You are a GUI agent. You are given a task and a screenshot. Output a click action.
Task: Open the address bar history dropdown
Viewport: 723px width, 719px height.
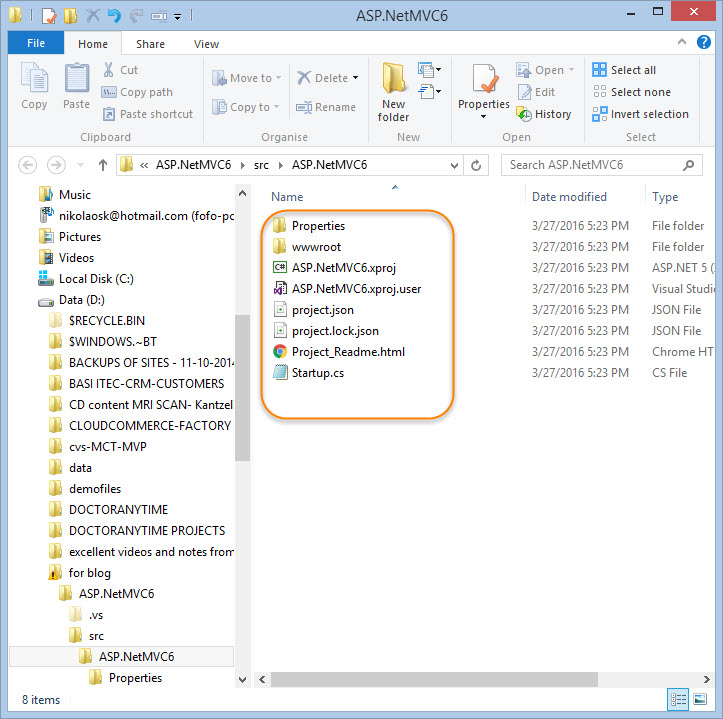[454, 166]
